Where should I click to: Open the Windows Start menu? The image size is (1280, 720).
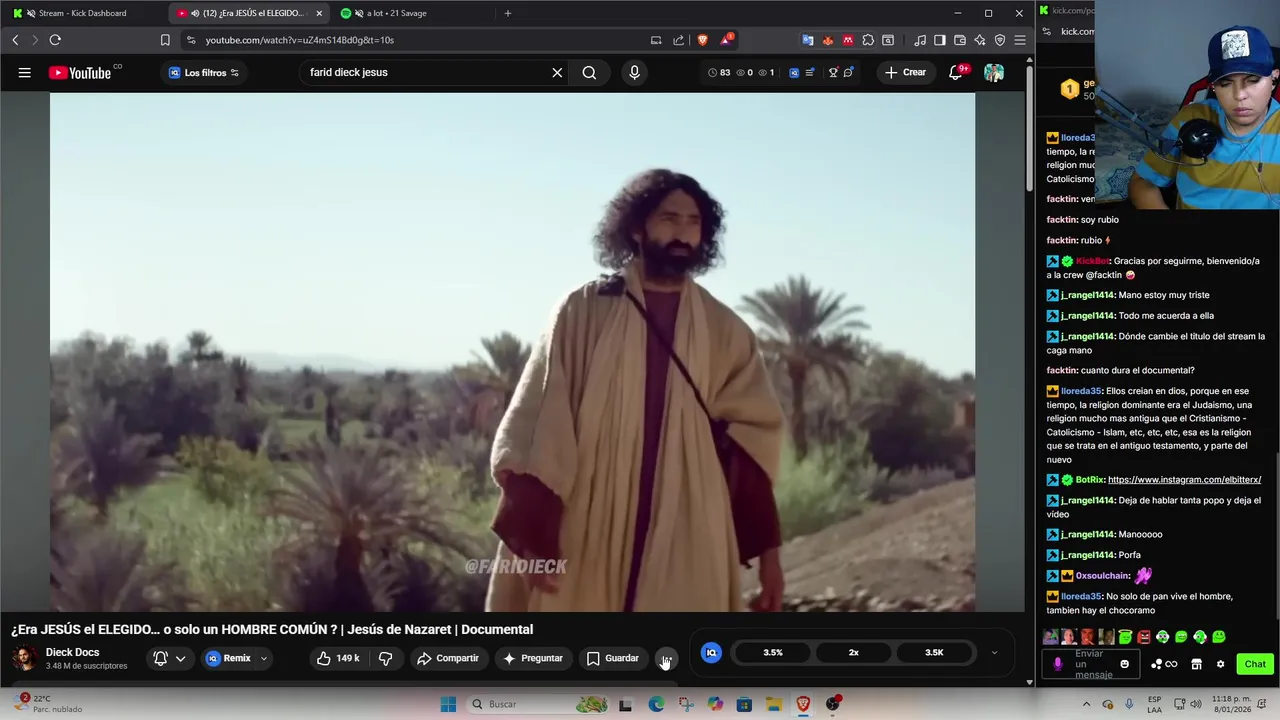[448, 704]
